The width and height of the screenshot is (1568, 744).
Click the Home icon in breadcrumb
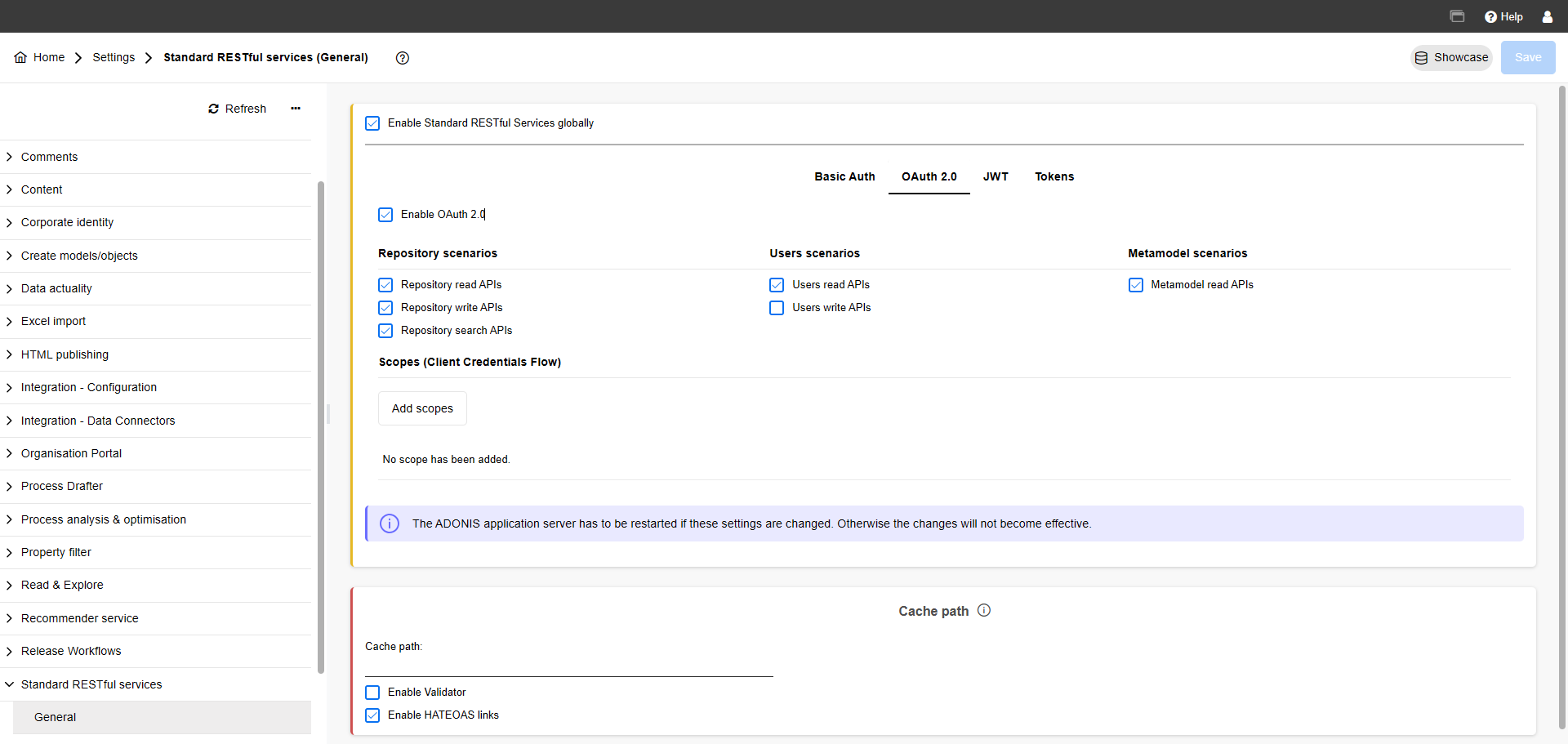20,57
